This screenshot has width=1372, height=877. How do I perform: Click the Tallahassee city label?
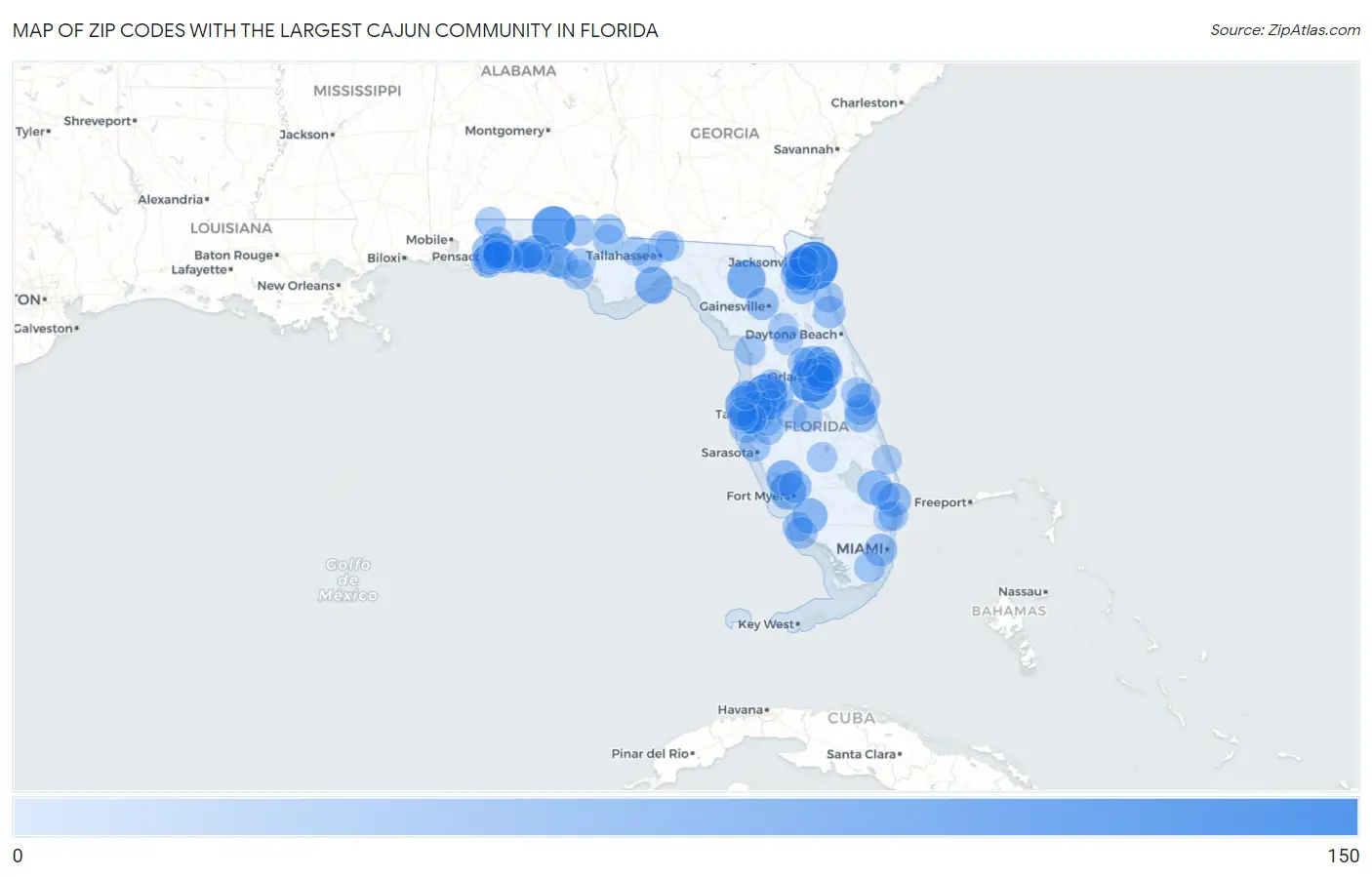pyautogui.click(x=621, y=256)
